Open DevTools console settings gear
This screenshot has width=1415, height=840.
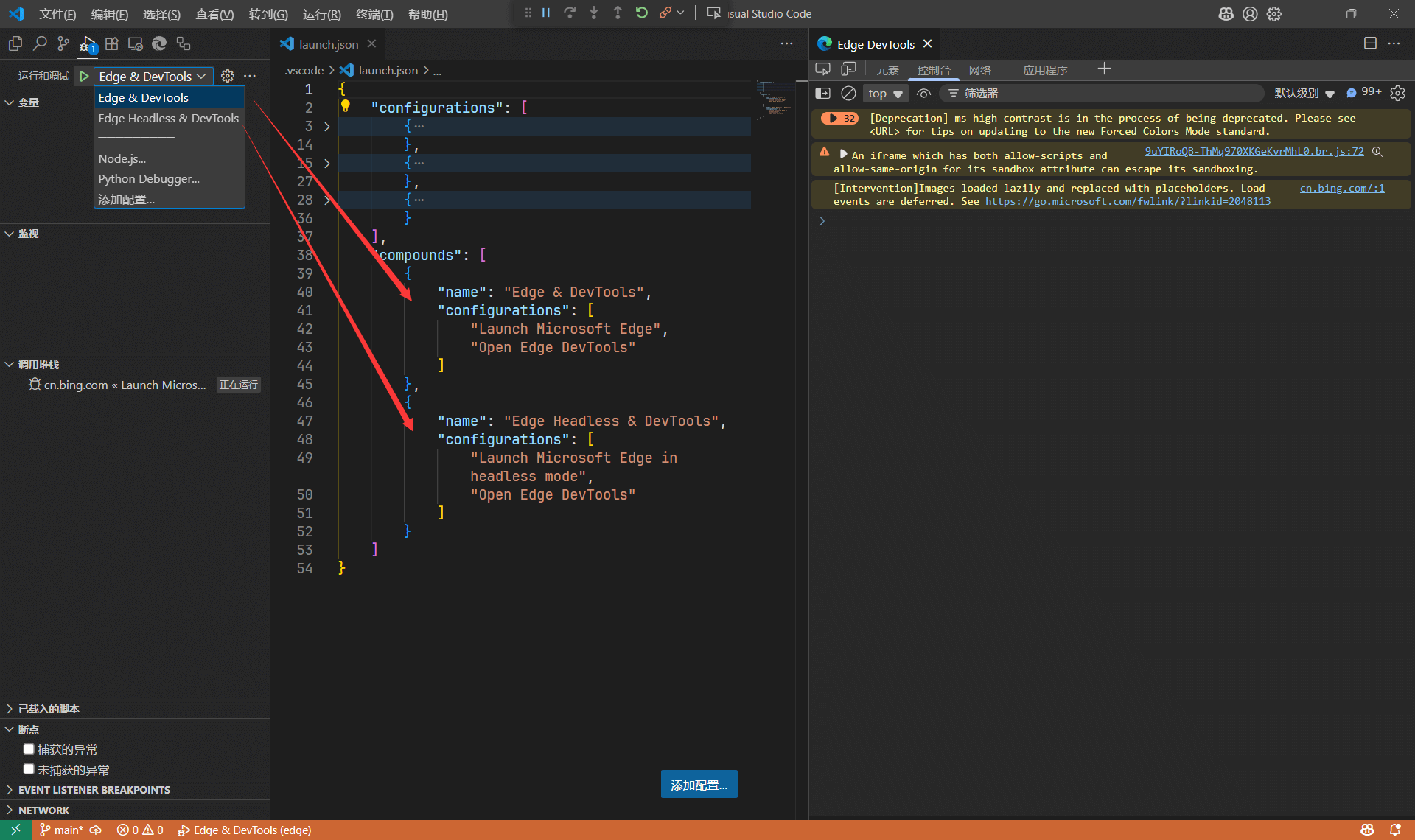1397,93
